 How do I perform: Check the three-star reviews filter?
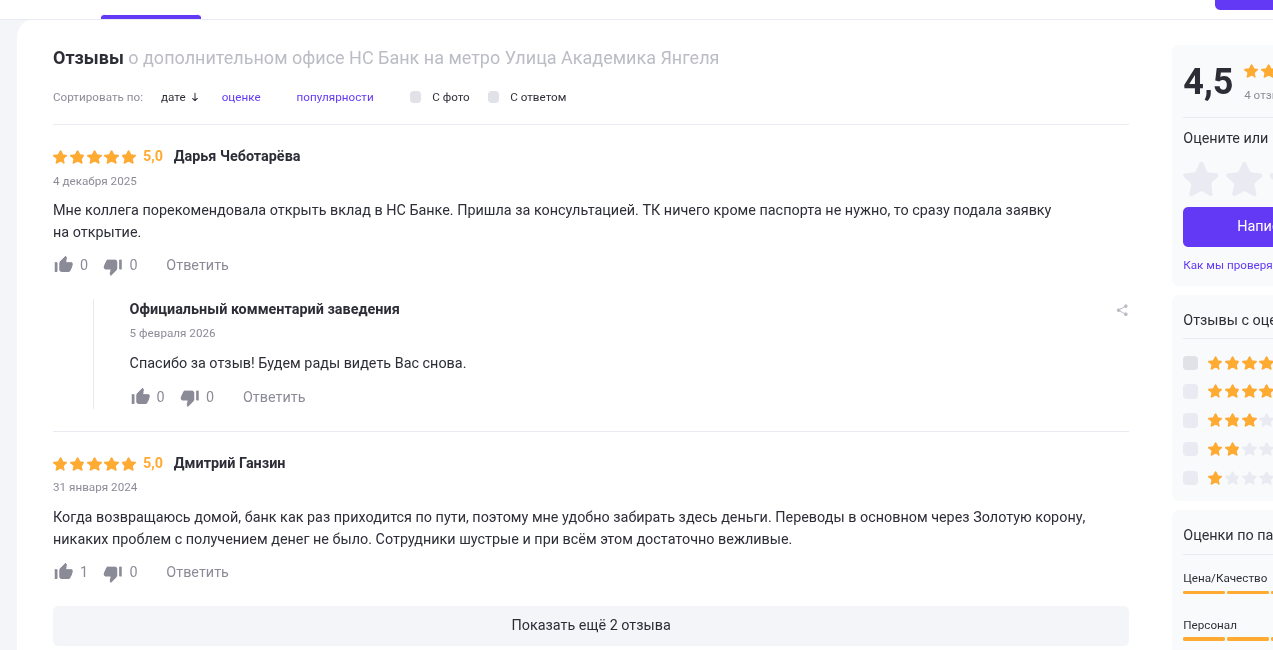pyautogui.click(x=1190, y=420)
